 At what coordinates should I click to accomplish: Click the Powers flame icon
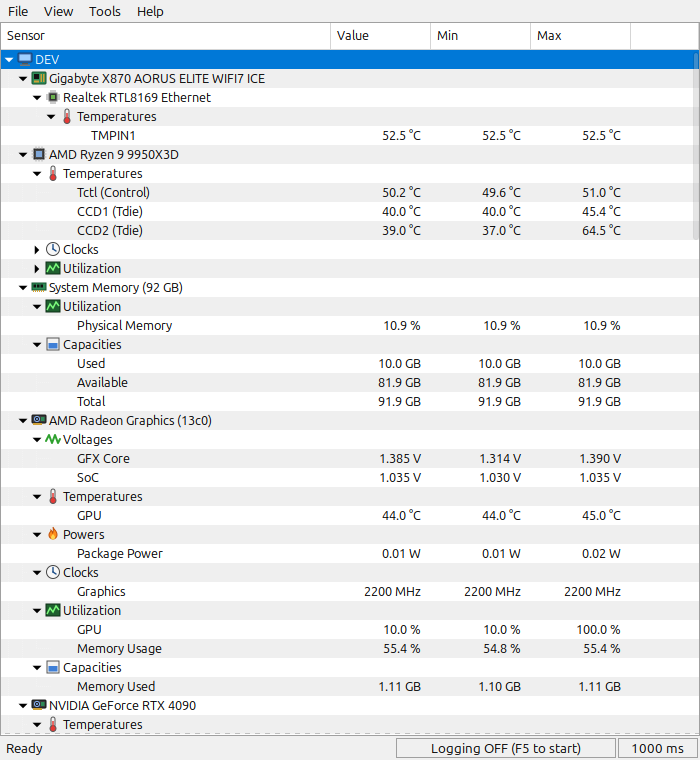(x=53, y=534)
